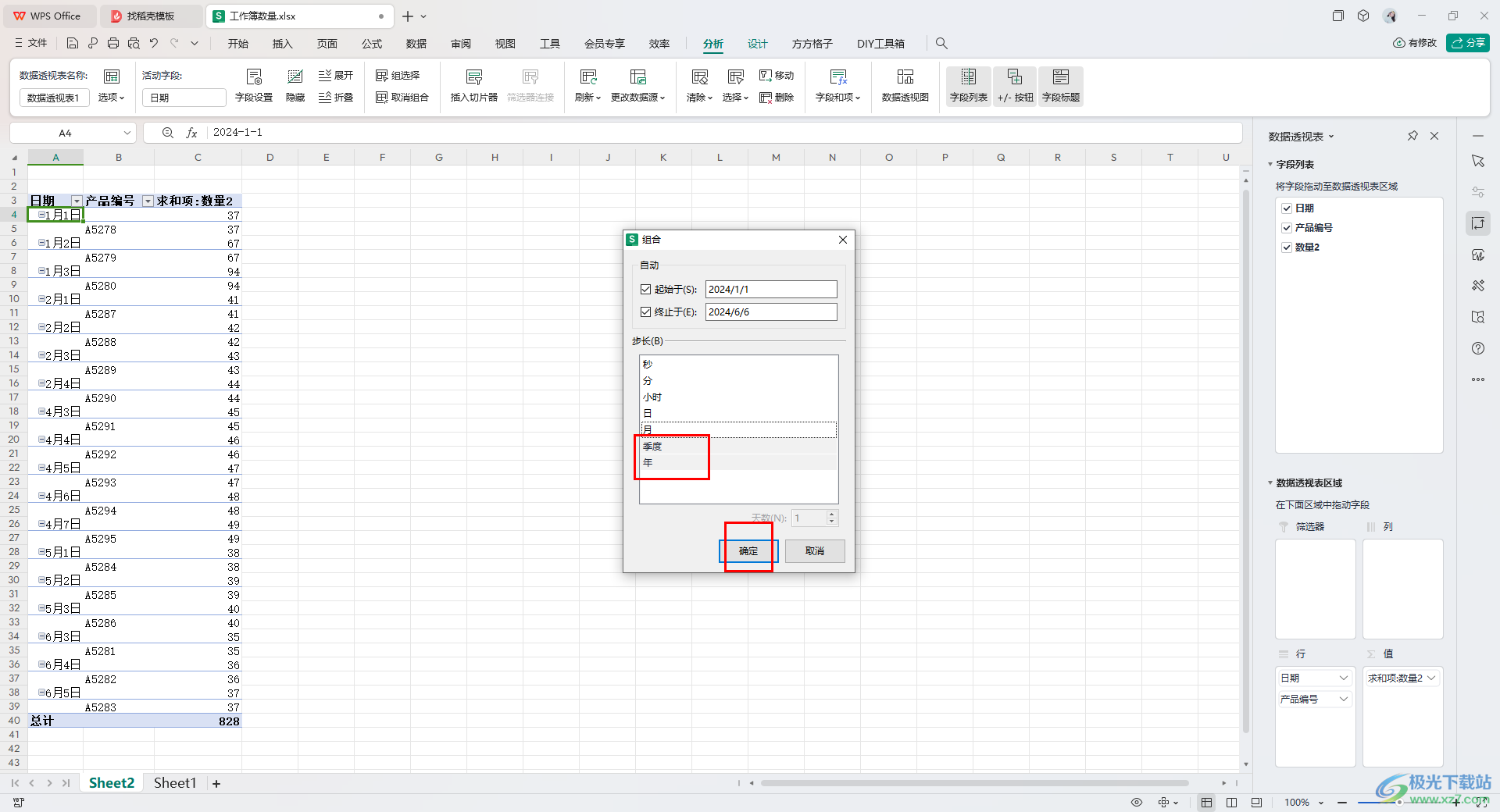
Task: Click the zoom magnifier icon in formula bar
Action: tap(167, 133)
